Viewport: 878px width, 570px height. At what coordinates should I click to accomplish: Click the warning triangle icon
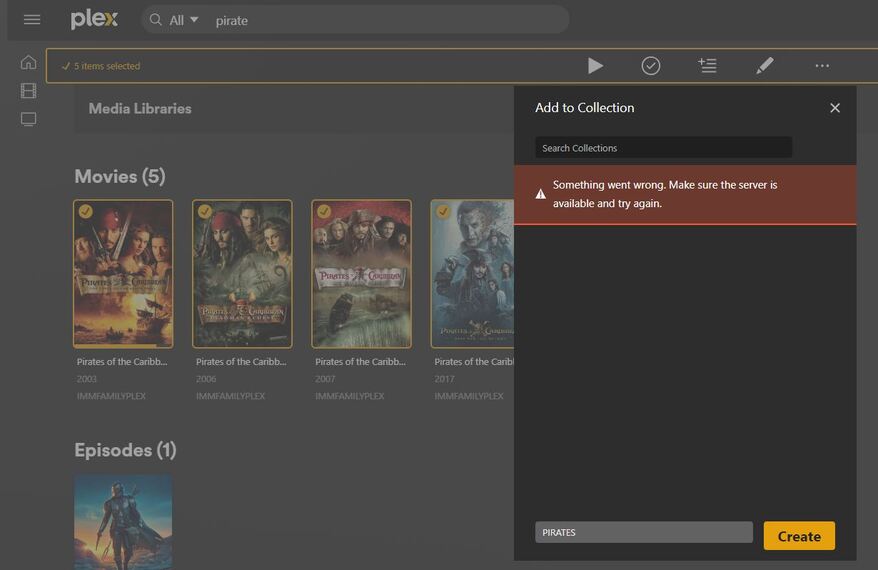coord(540,194)
